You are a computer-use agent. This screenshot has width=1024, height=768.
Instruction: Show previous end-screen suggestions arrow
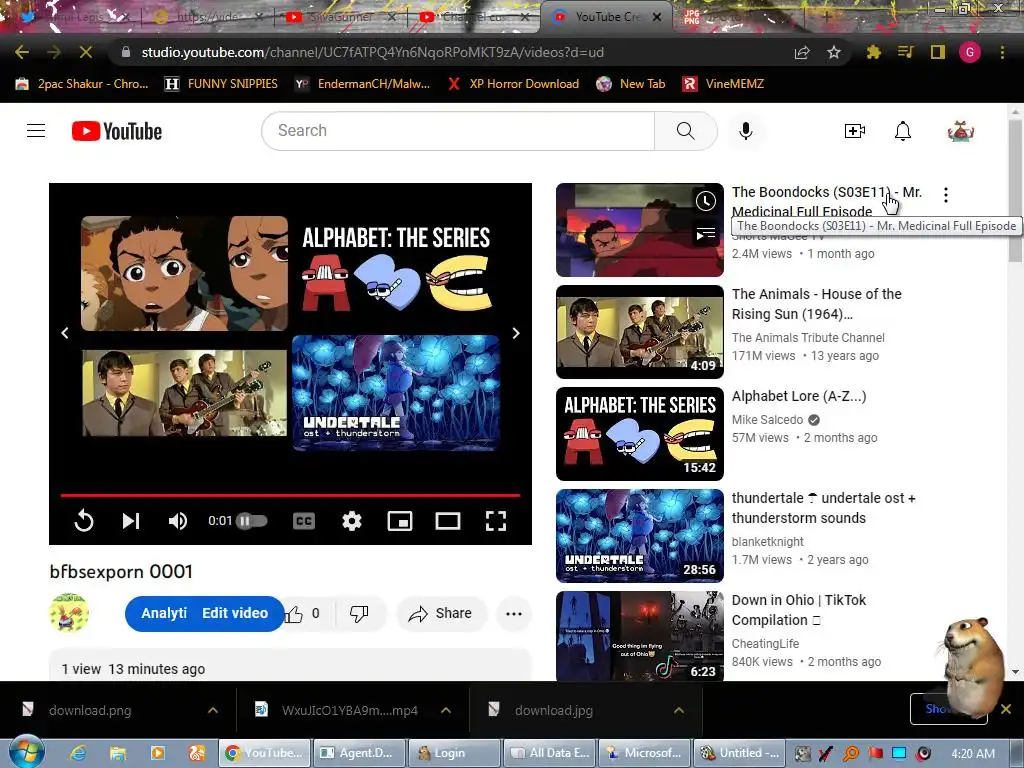[65, 333]
